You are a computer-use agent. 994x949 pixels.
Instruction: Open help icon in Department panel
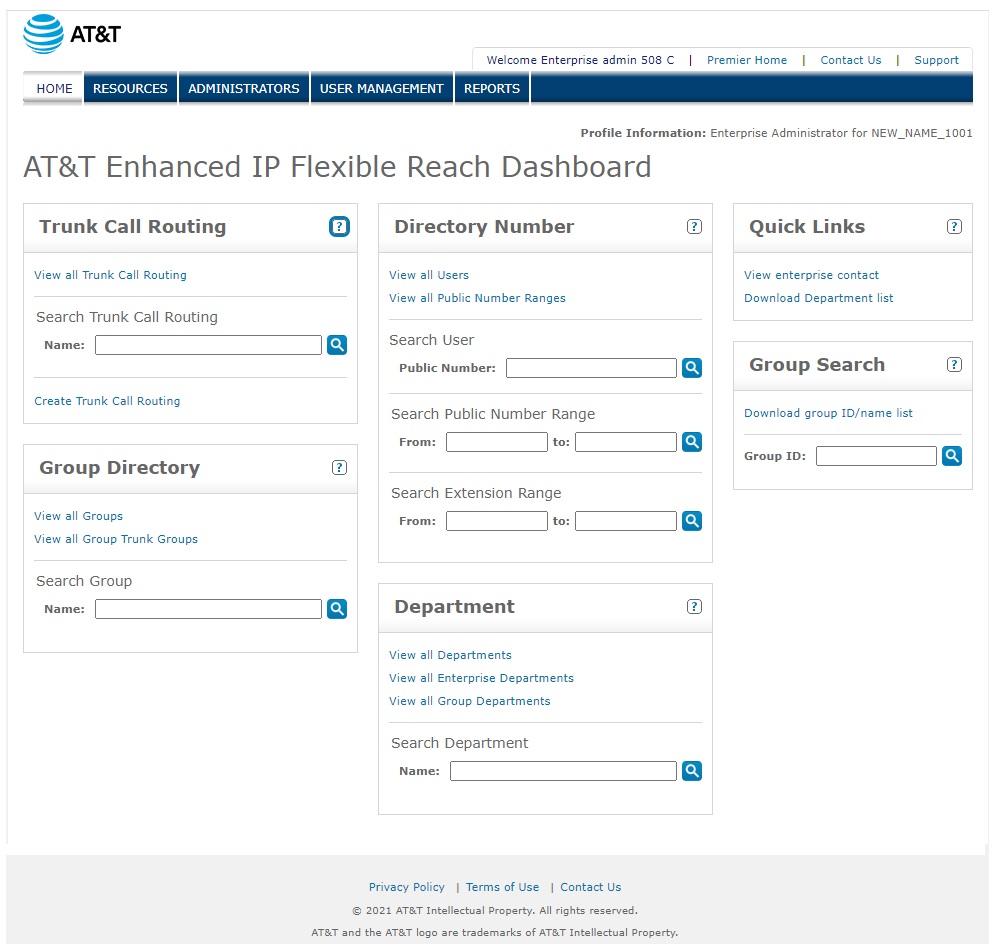coord(694,607)
